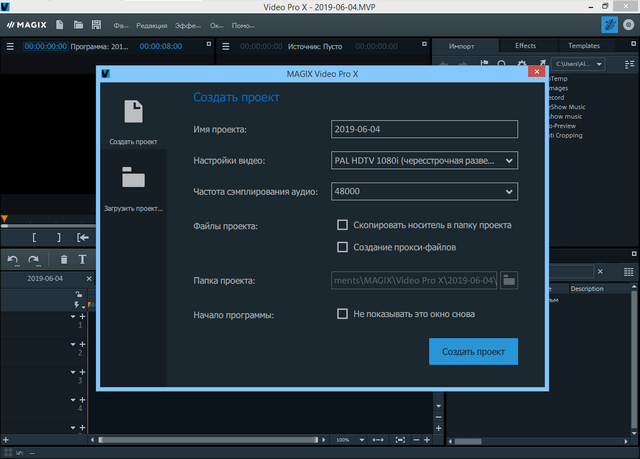
Task: Click the orange playhead marker in program monitor
Action: [4, 218]
